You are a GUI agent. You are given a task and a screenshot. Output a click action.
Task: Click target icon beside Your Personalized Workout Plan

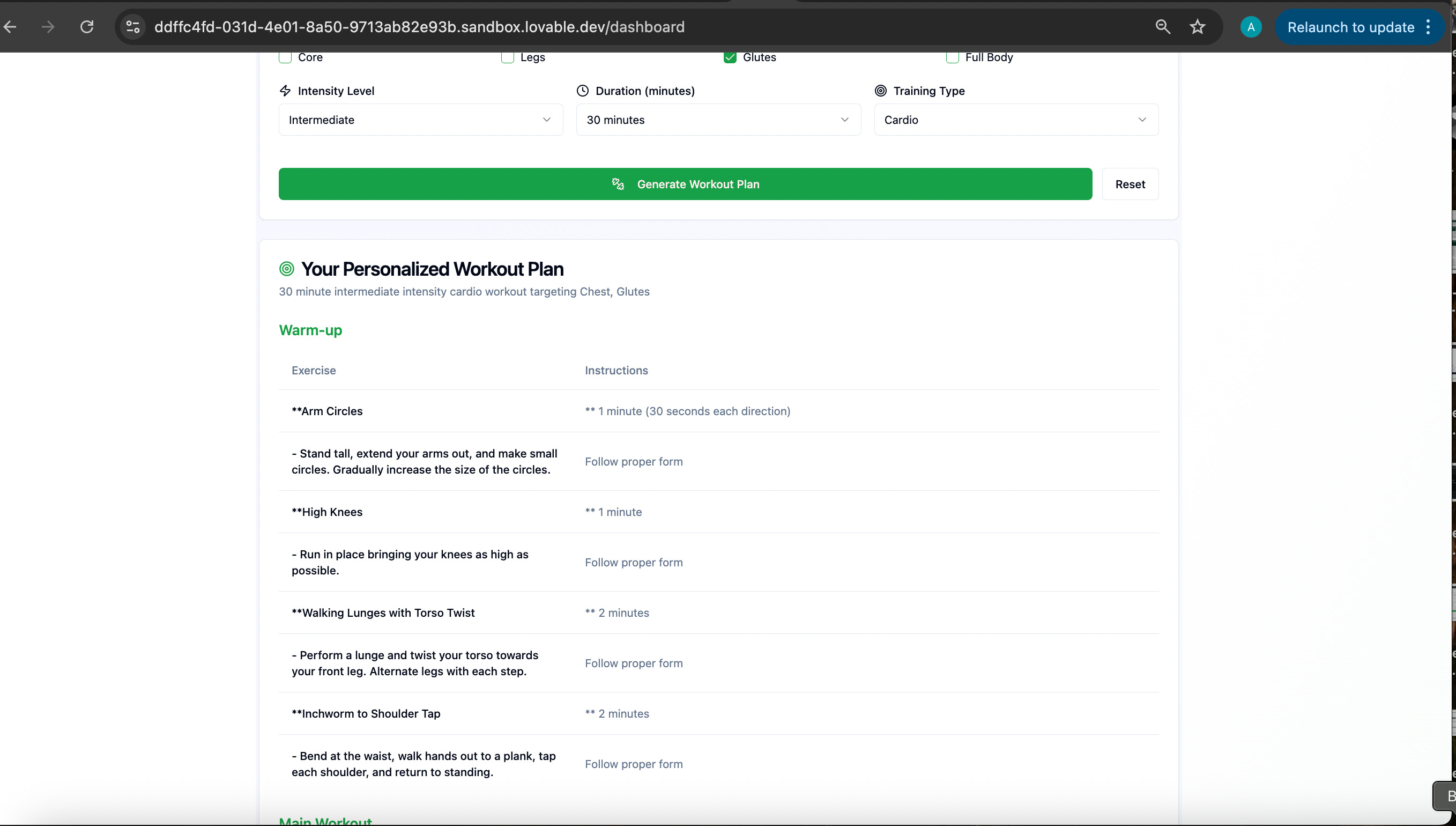(x=287, y=269)
